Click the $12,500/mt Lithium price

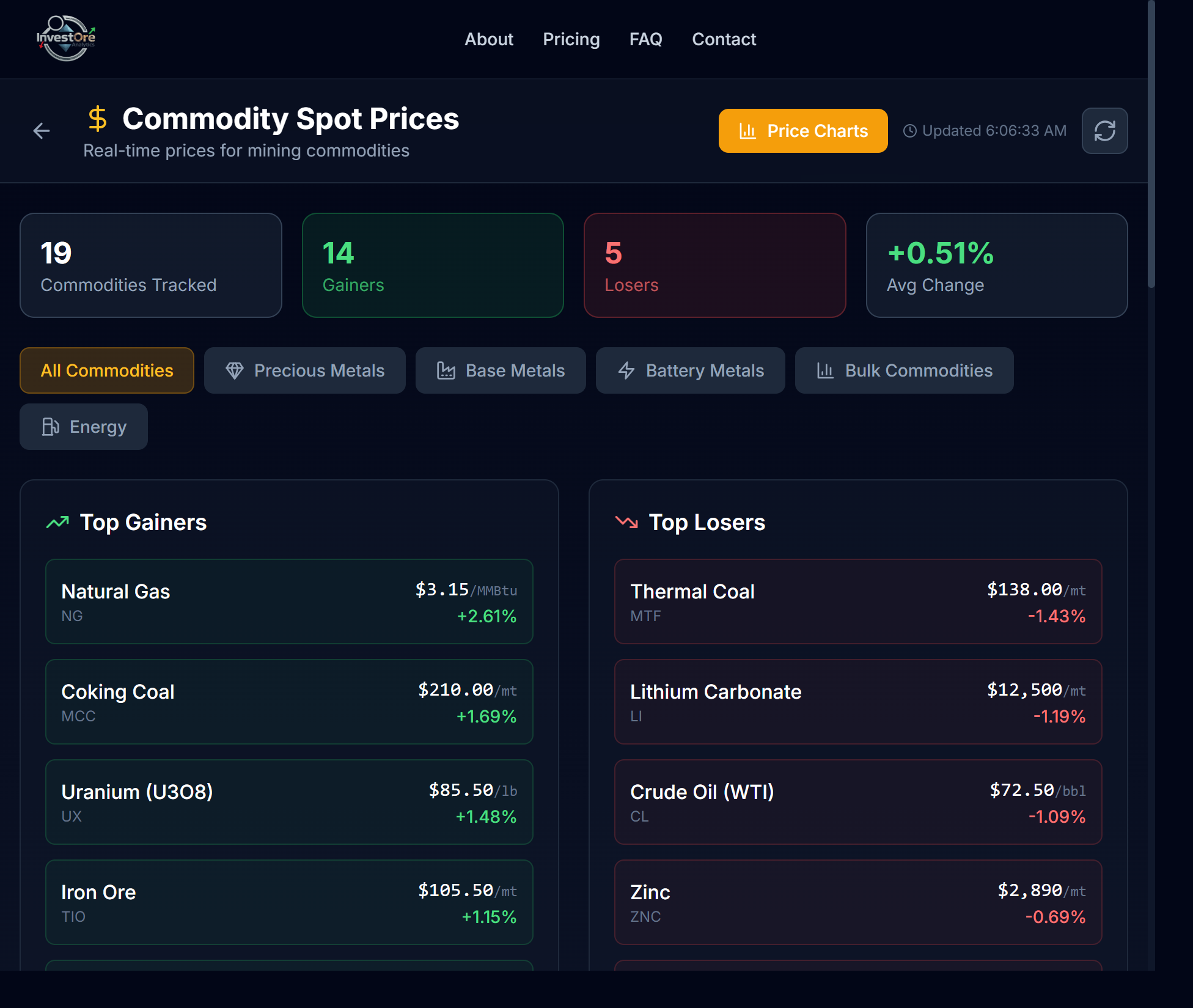pos(1037,690)
